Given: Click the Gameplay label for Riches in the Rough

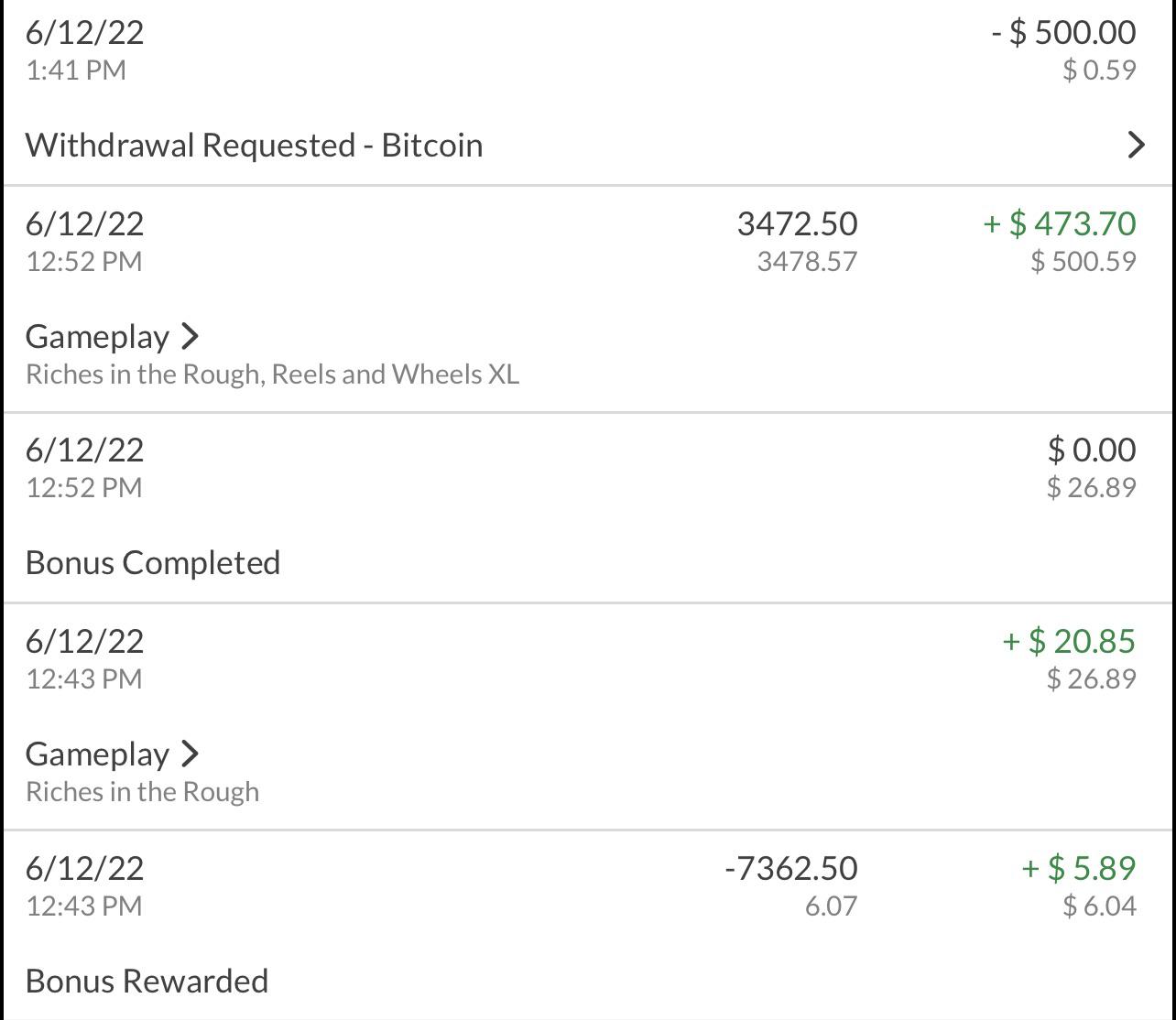Looking at the screenshot, I should point(97,754).
